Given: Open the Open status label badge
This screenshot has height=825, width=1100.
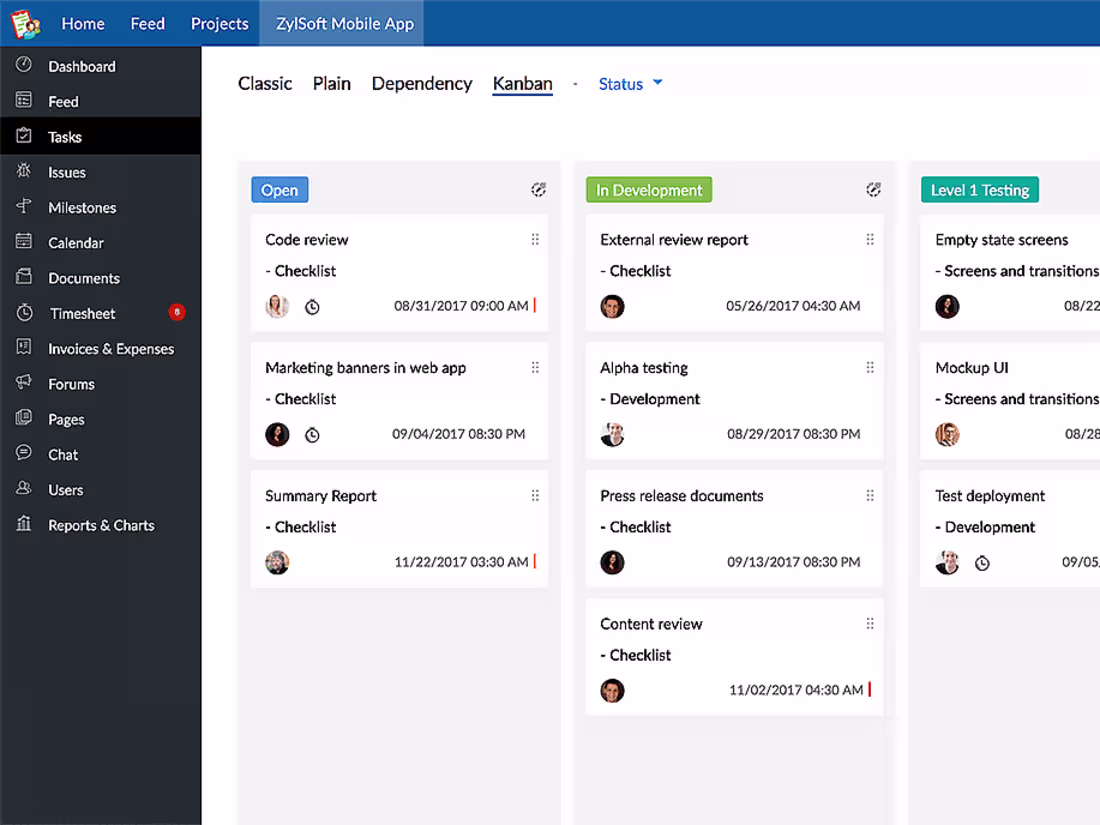Looking at the screenshot, I should coord(279,189).
